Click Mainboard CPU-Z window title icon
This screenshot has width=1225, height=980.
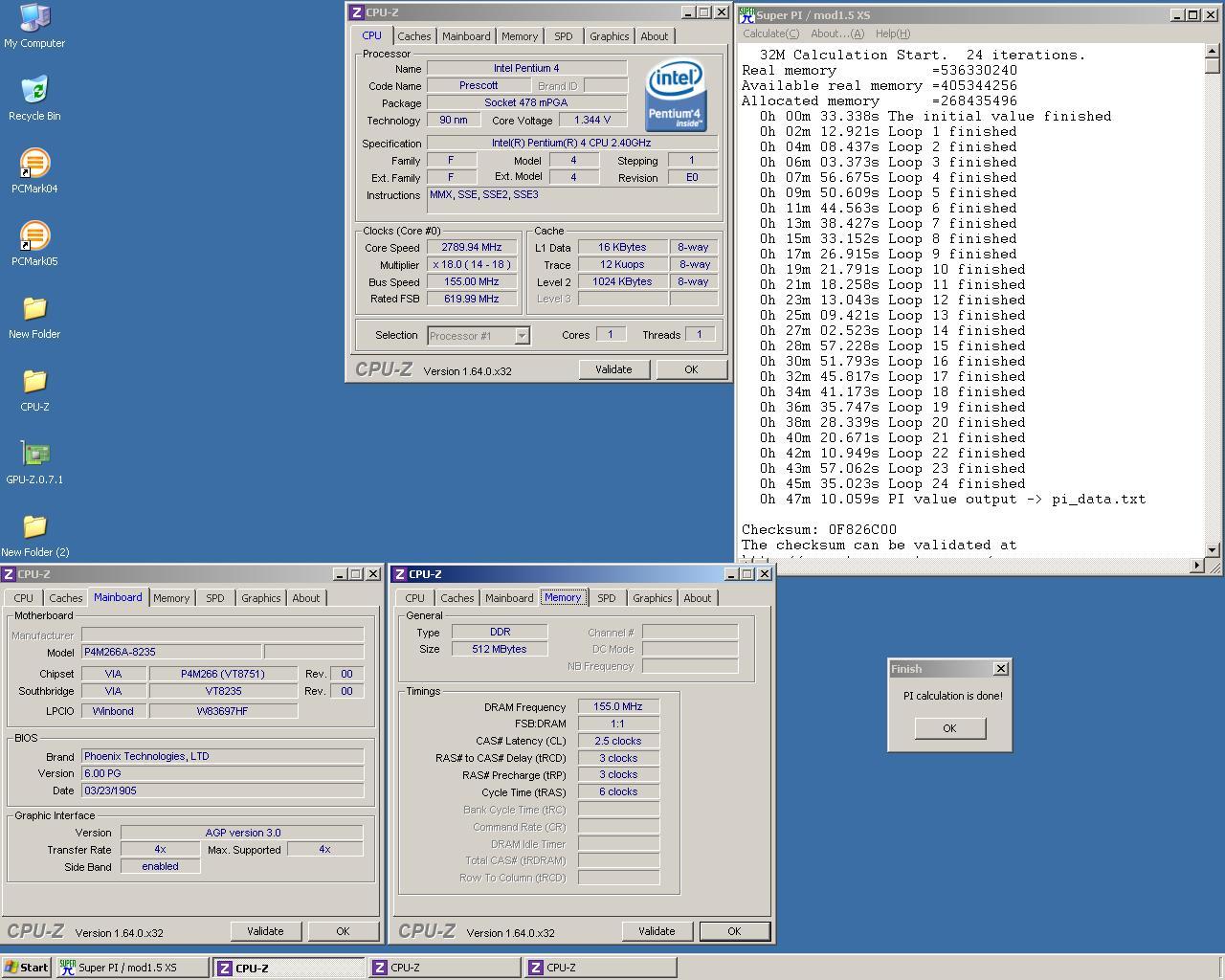pos(8,574)
